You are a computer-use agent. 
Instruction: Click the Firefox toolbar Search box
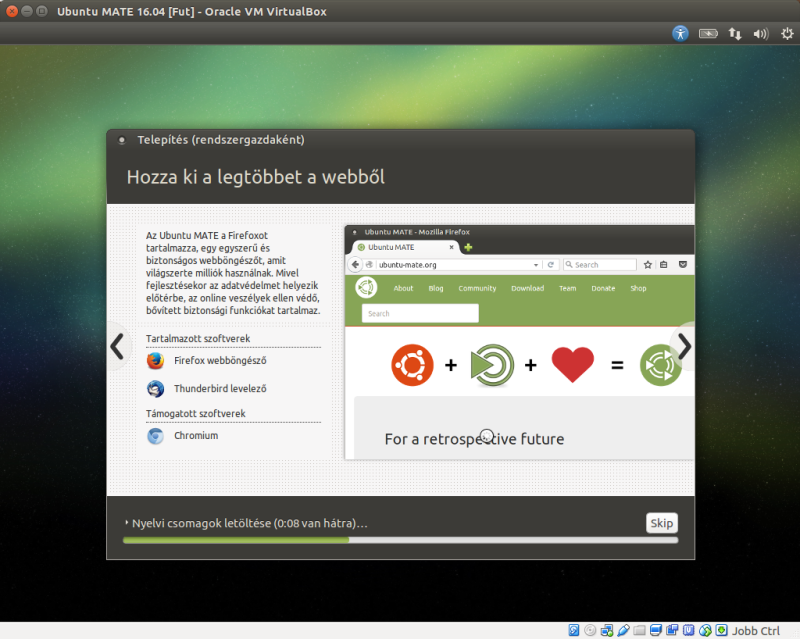[600, 264]
